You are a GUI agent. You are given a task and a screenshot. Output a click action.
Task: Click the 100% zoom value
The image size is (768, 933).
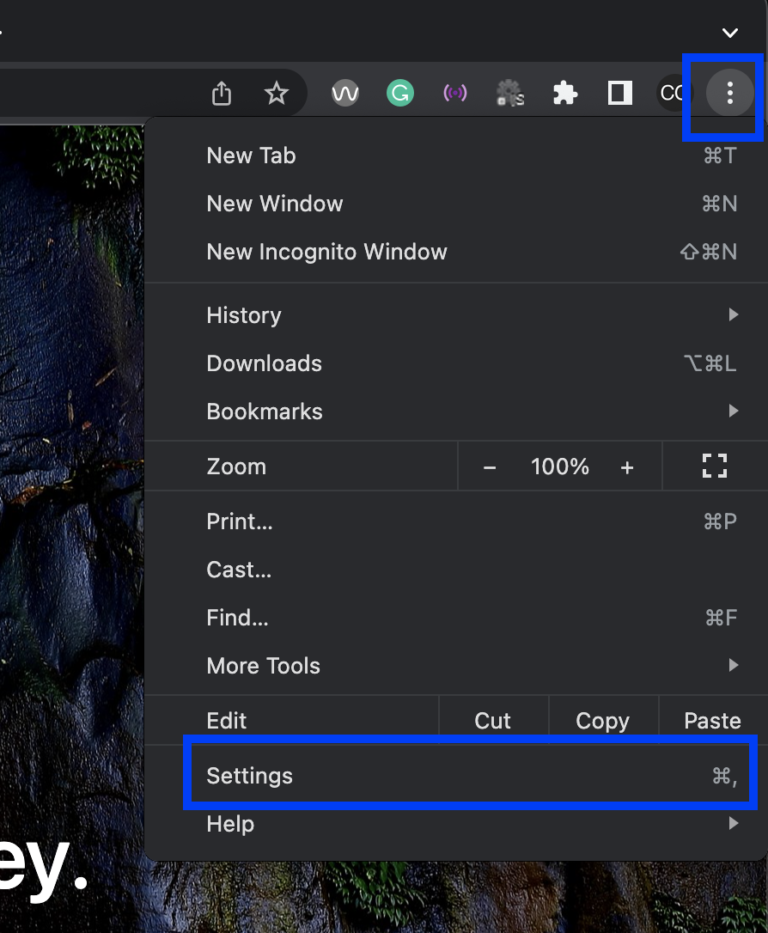[x=560, y=466]
